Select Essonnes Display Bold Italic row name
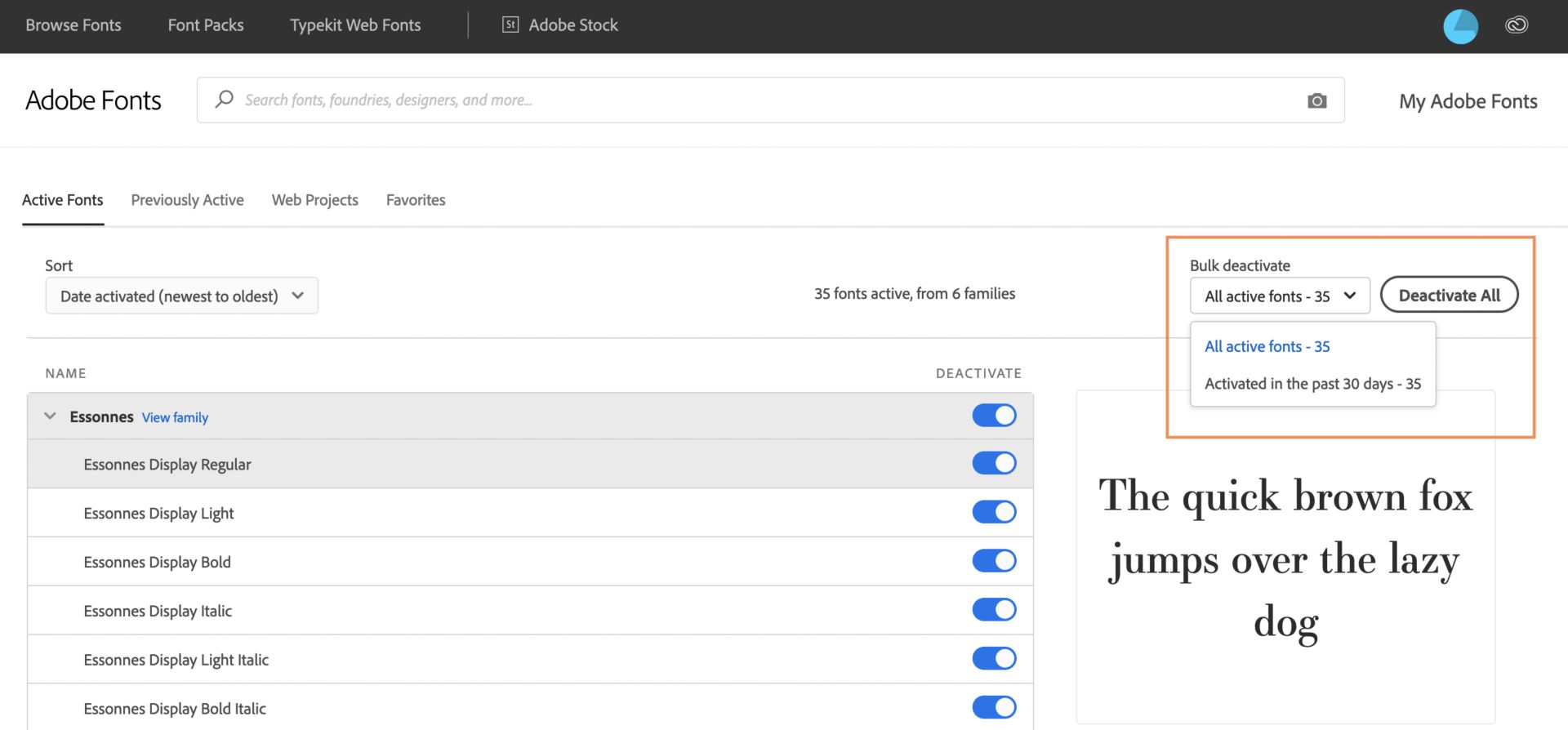This screenshot has width=1568, height=730. pyautogui.click(x=175, y=709)
